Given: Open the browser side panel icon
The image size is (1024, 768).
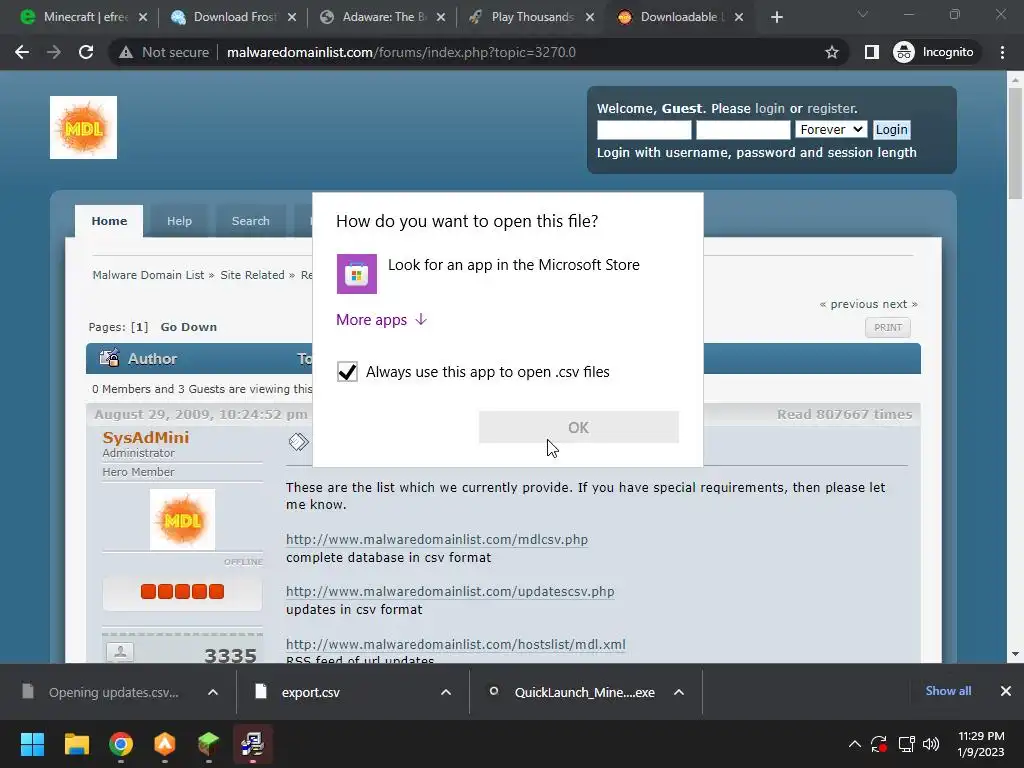Looking at the screenshot, I should click(872, 52).
